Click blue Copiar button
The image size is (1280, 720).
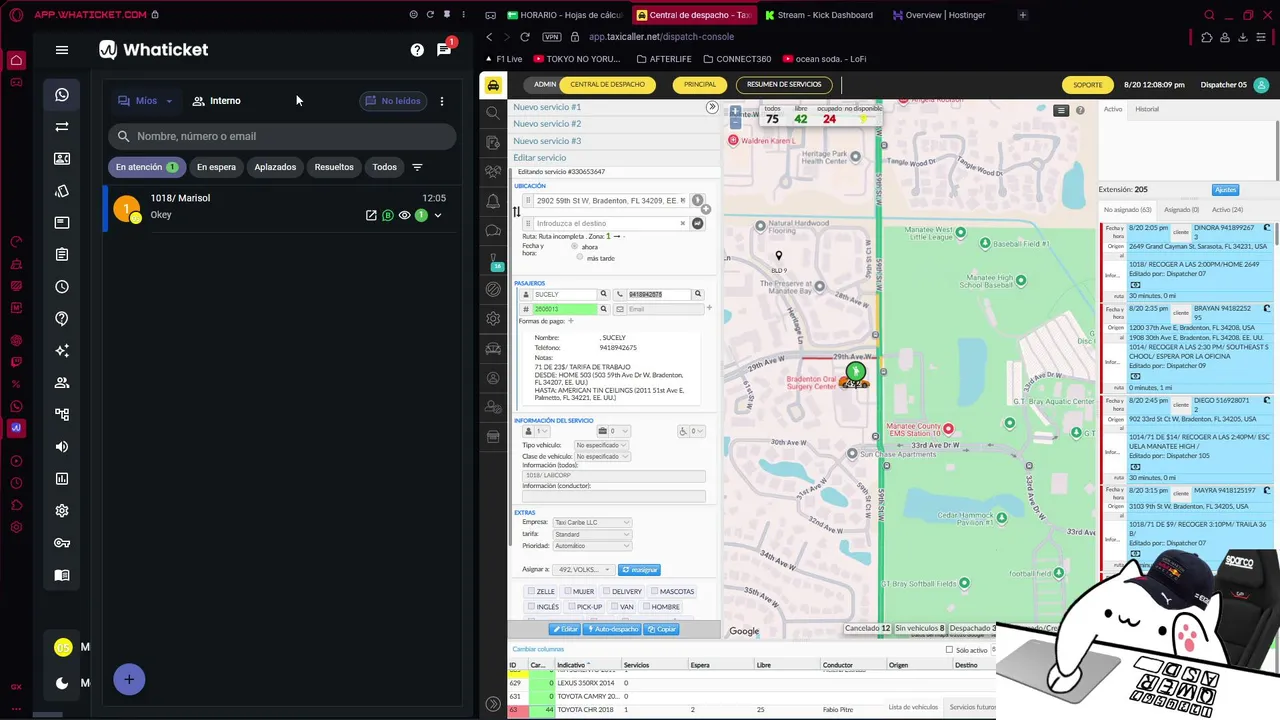[x=662, y=629]
